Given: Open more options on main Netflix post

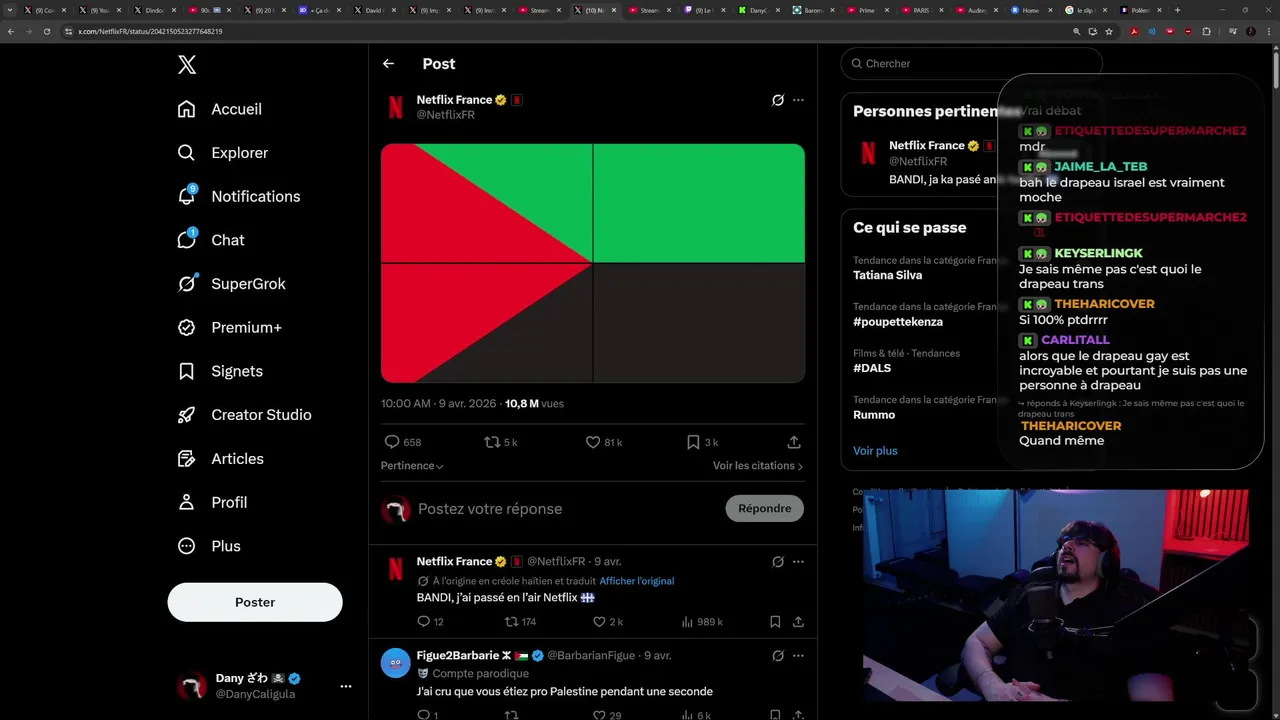Looking at the screenshot, I should point(798,100).
